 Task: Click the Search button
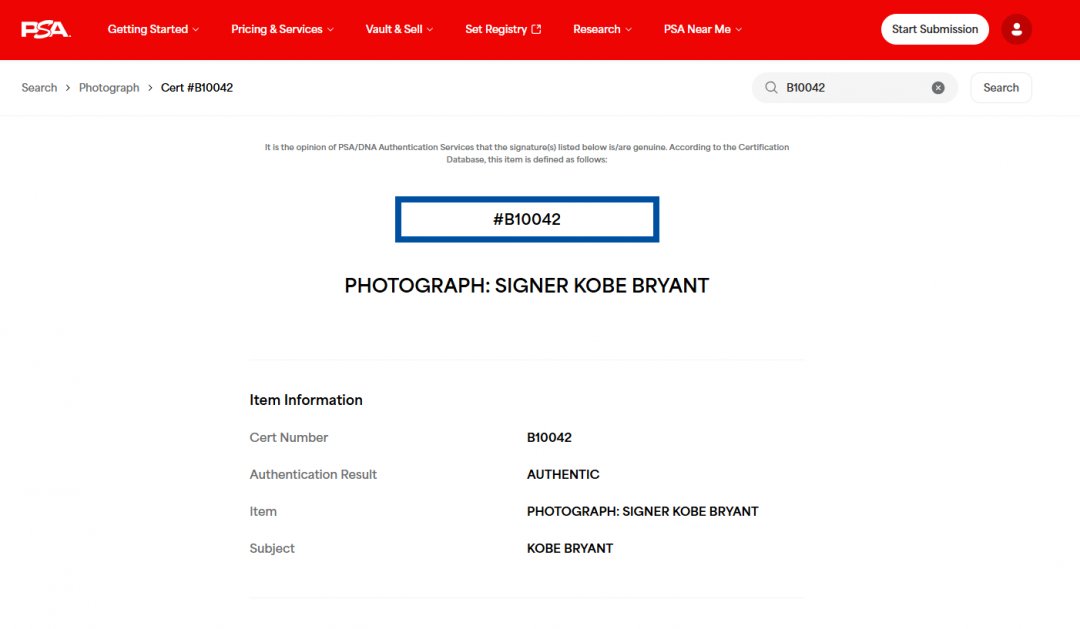[1001, 87]
